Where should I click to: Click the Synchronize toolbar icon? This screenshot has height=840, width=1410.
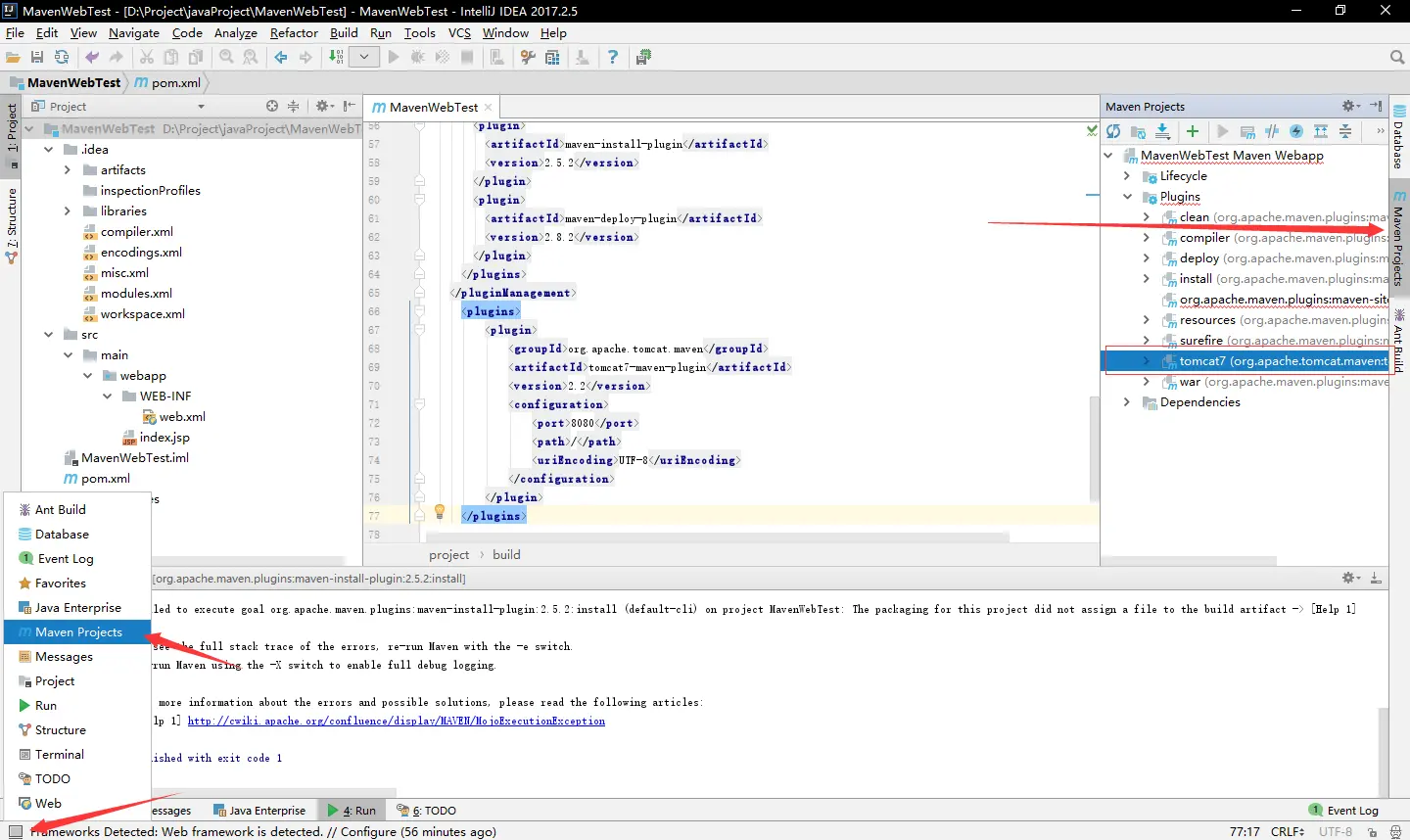tap(62, 58)
